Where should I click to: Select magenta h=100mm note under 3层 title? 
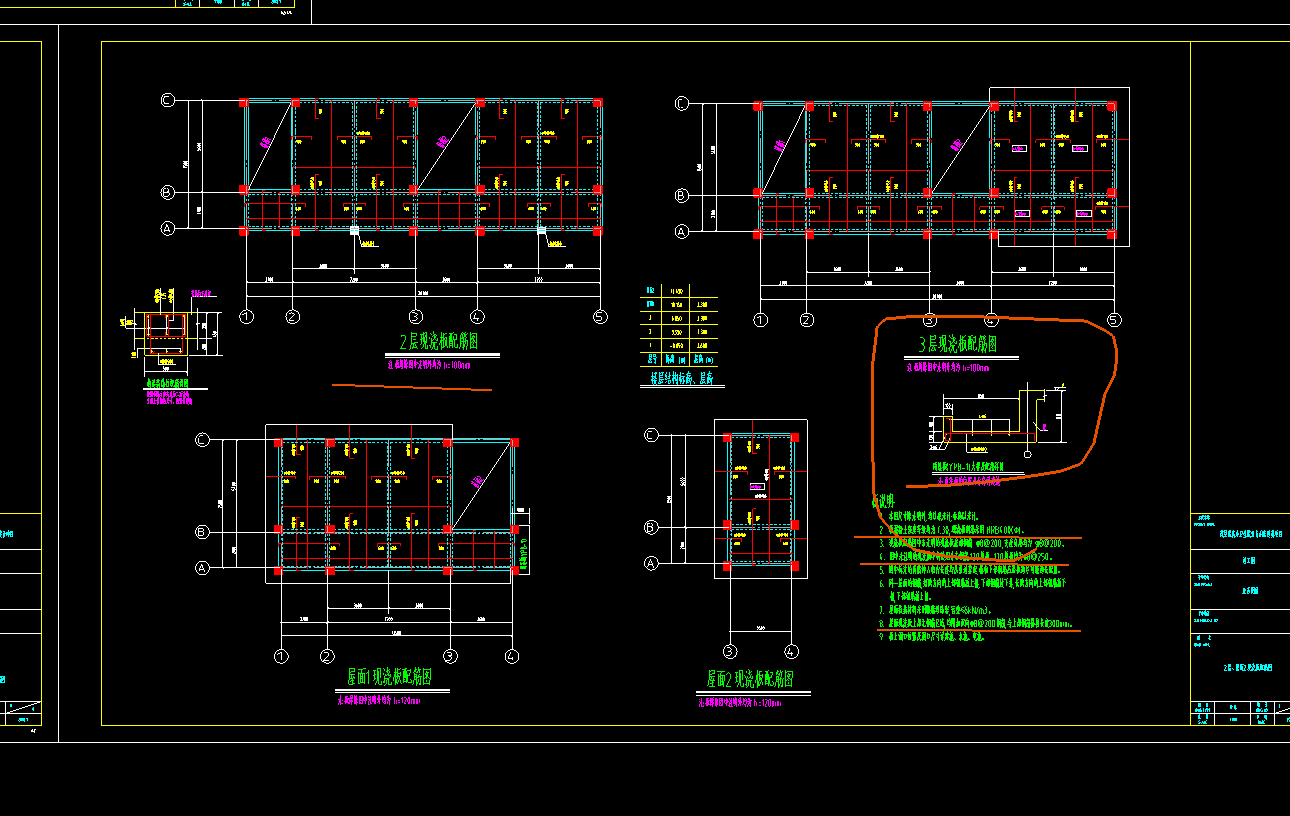(x=948, y=369)
